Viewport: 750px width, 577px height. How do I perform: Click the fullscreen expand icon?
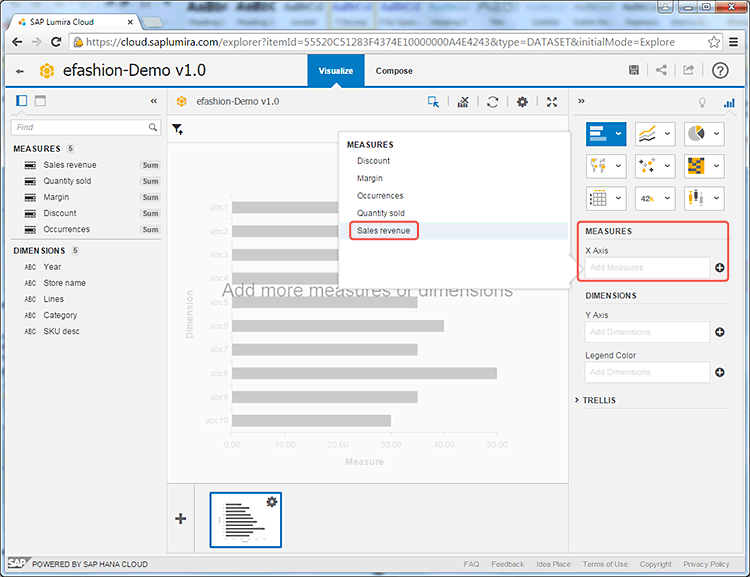552,102
